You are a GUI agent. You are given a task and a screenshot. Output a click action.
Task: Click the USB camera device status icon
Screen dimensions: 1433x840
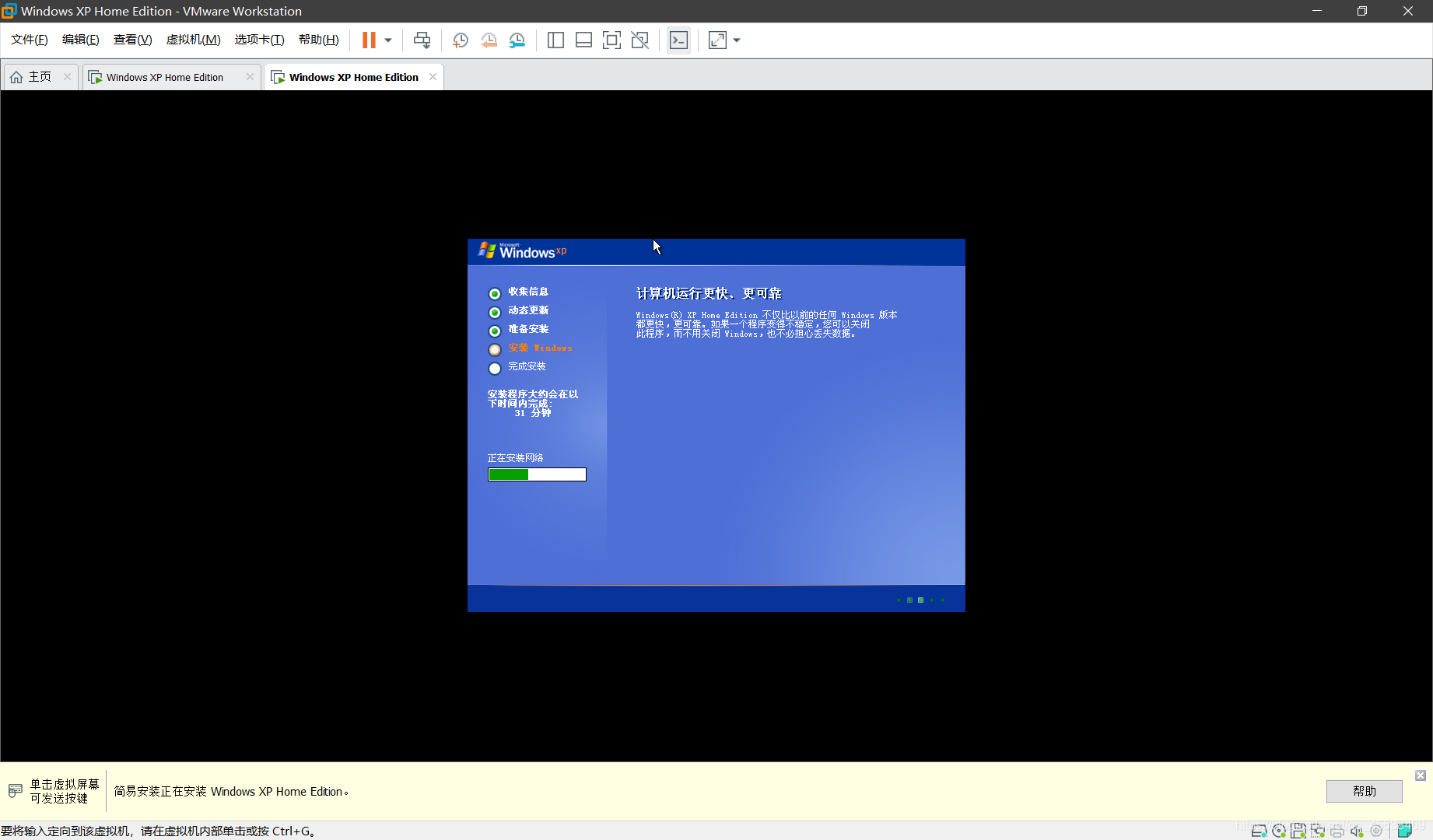click(1376, 831)
